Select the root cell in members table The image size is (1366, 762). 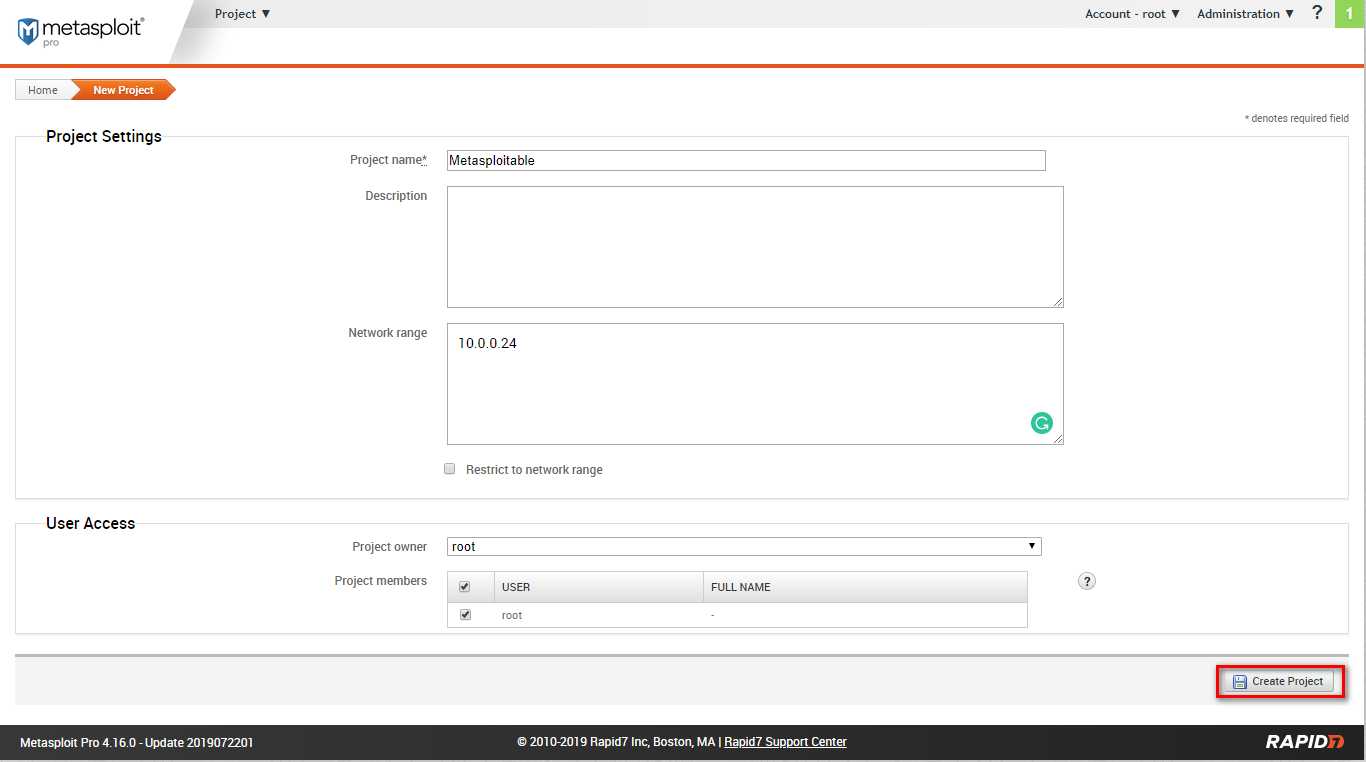[x=512, y=615]
